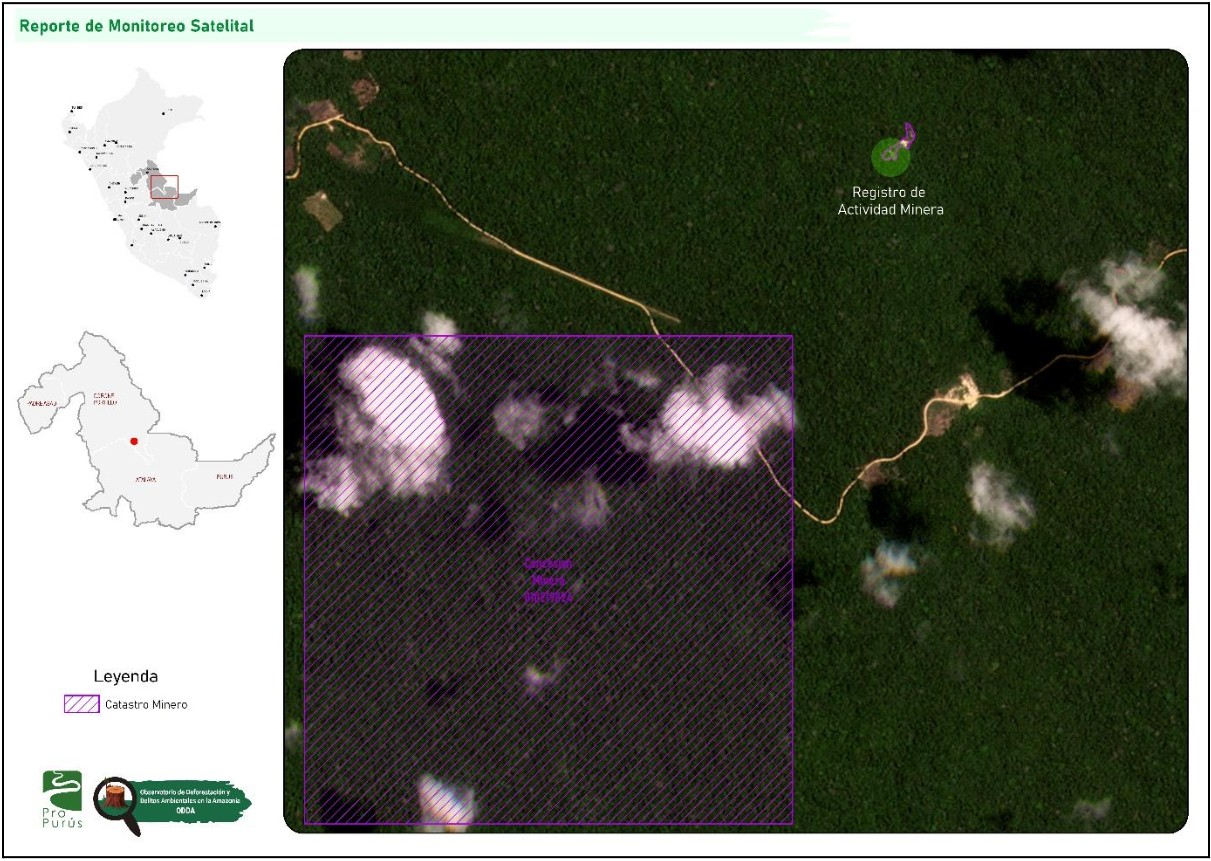1211x861 pixels.
Task: Click the red rectangle on the Peru map
Action: (x=164, y=186)
